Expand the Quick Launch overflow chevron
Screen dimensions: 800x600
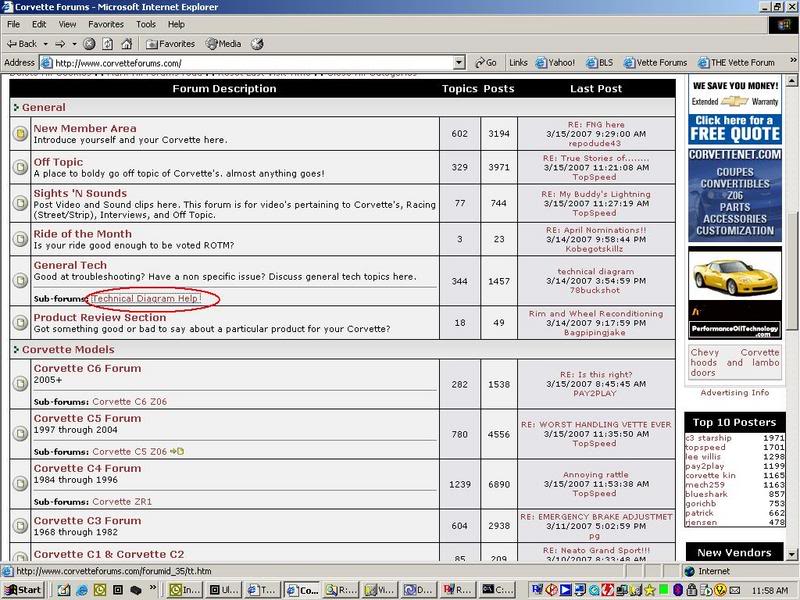tap(153, 588)
